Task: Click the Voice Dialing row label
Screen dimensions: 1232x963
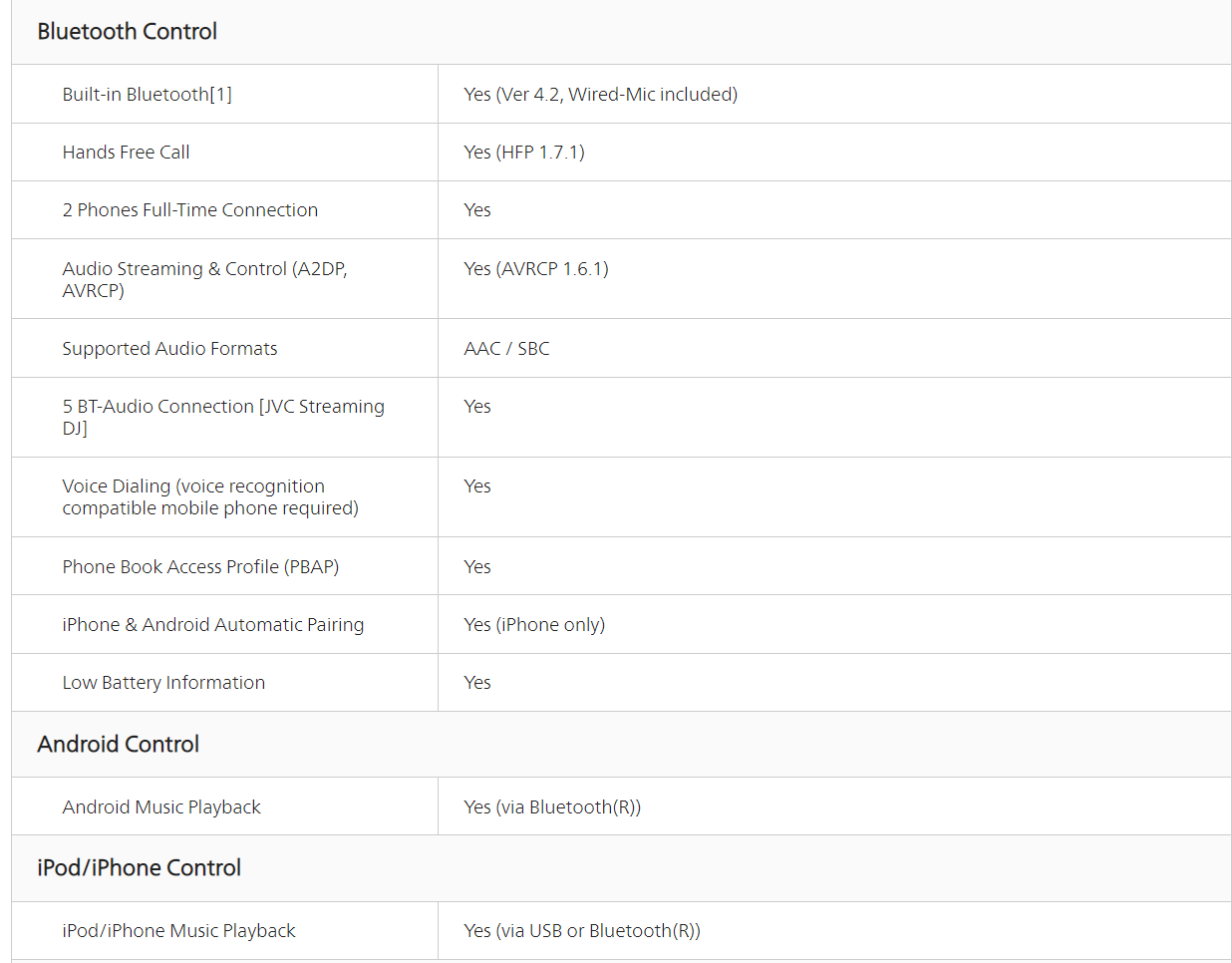Action: pyautogui.click(x=209, y=496)
